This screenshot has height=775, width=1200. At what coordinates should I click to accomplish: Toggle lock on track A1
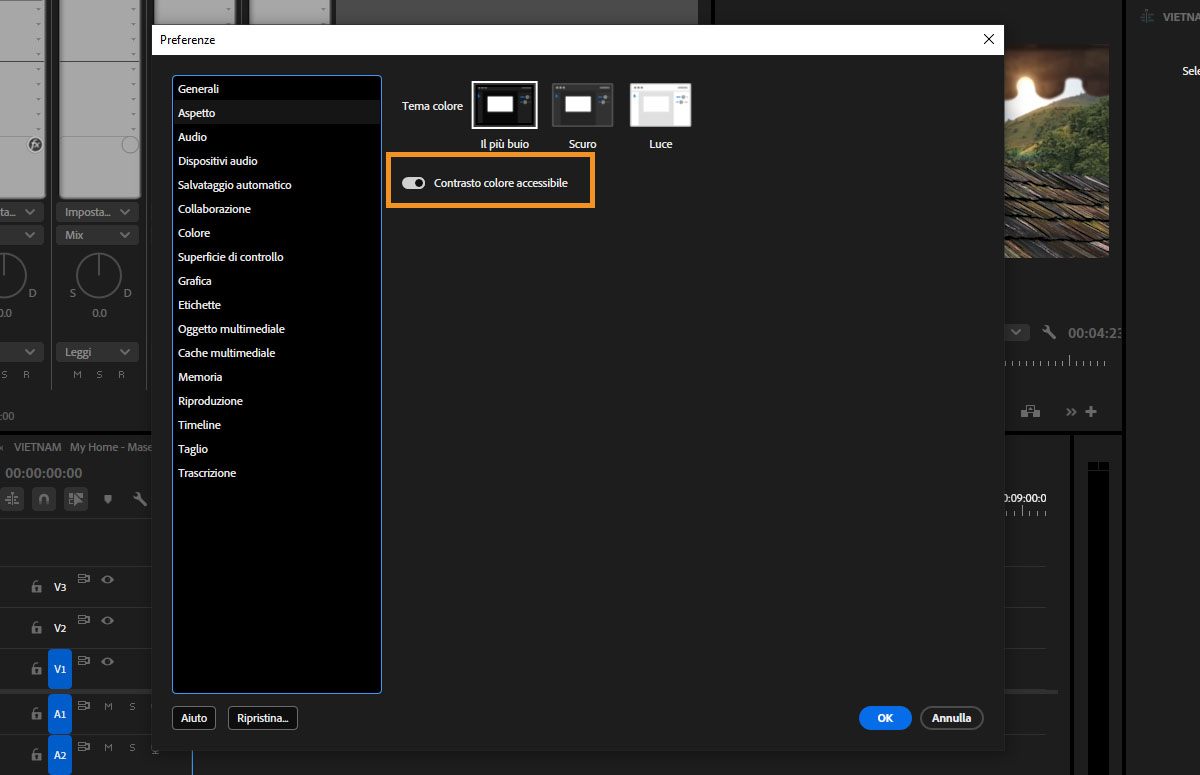click(35, 714)
